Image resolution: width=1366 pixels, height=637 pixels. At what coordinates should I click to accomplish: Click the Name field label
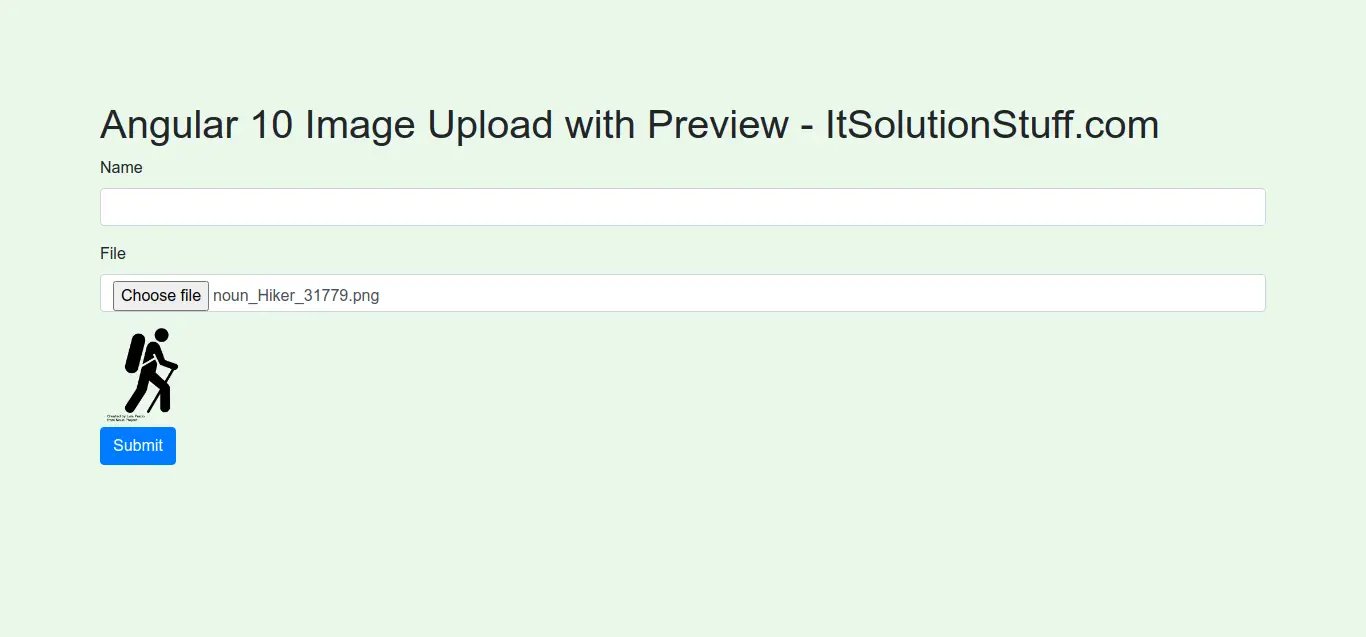point(121,168)
